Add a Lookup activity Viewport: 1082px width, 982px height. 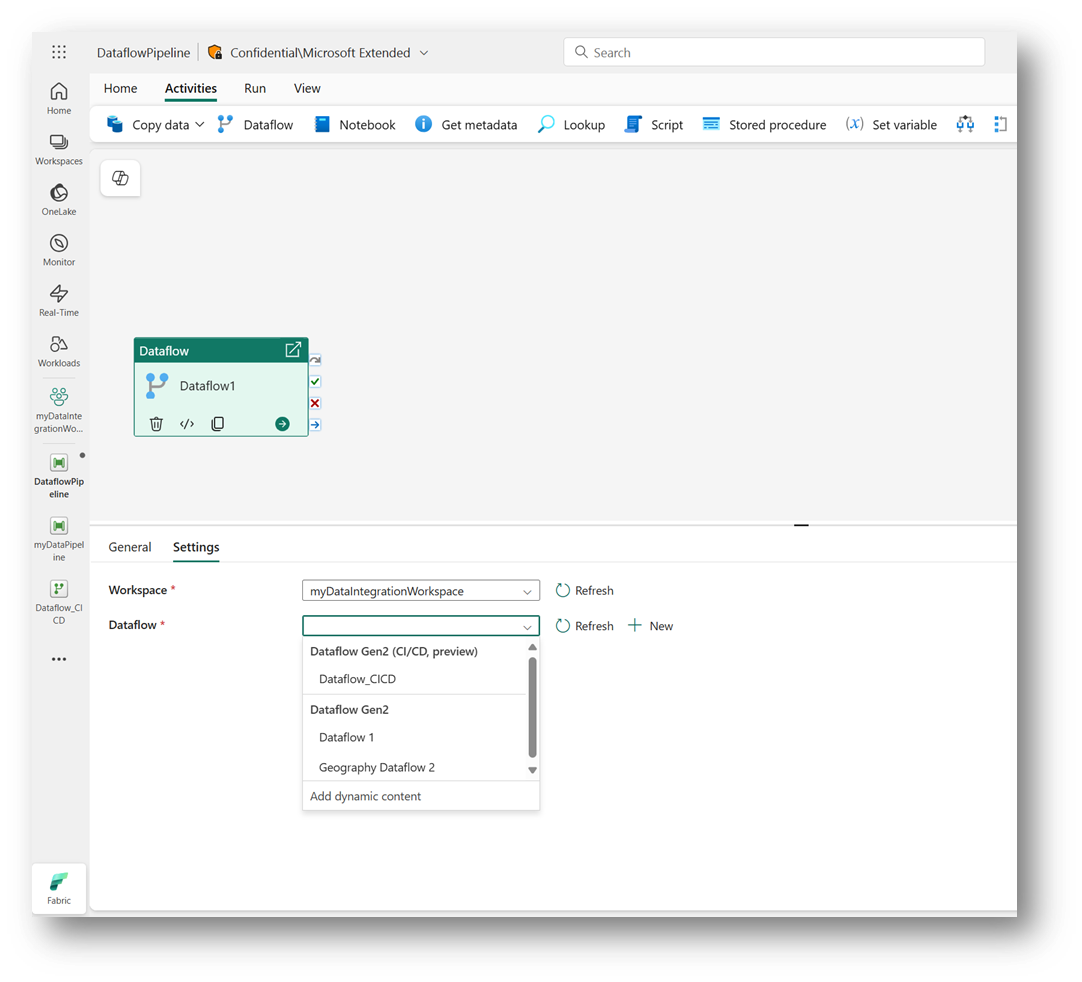click(571, 125)
